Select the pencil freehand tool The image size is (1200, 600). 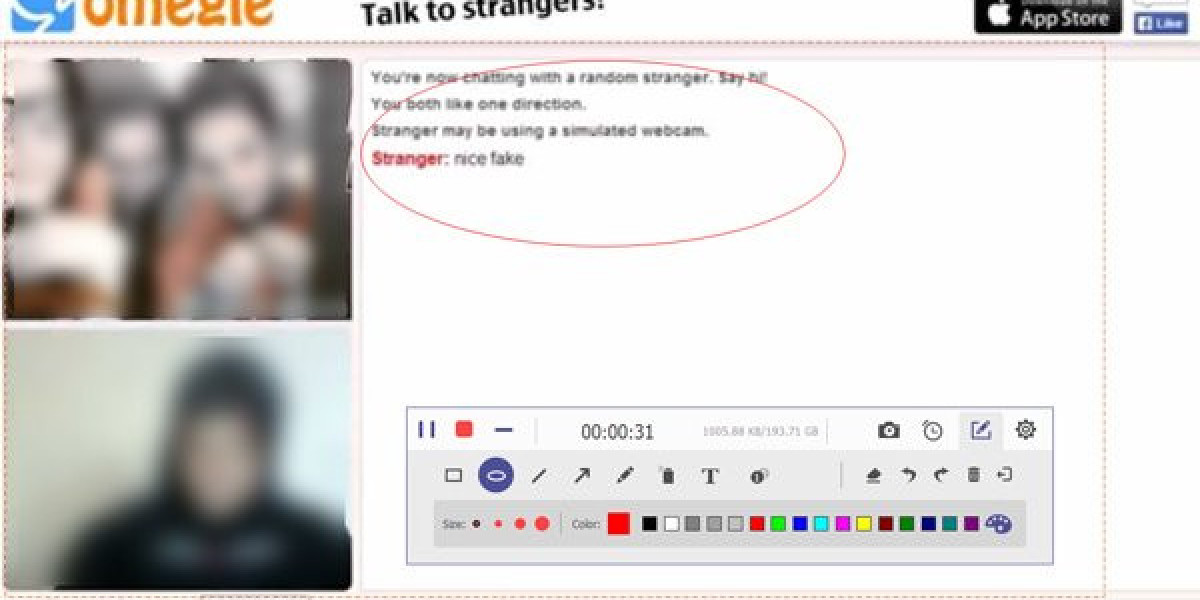click(625, 476)
